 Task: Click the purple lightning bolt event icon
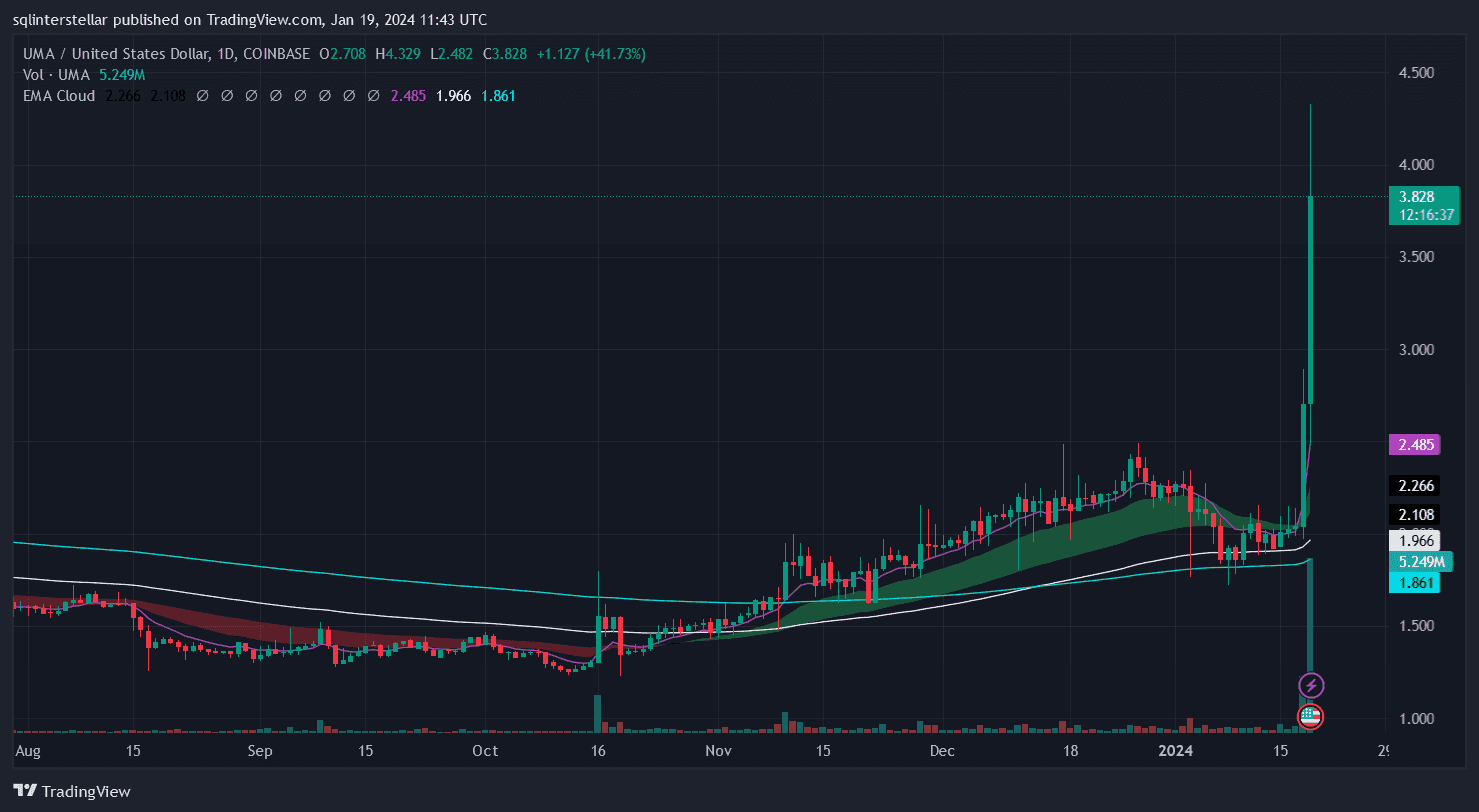tap(1311, 685)
